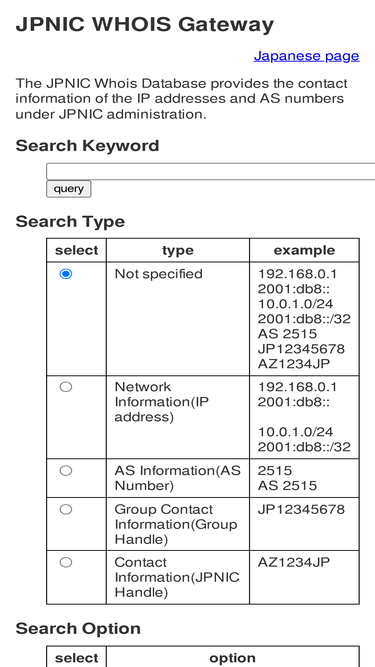Click the Search Option heading
This screenshot has height=667, width=375.
pyautogui.click(x=78, y=628)
